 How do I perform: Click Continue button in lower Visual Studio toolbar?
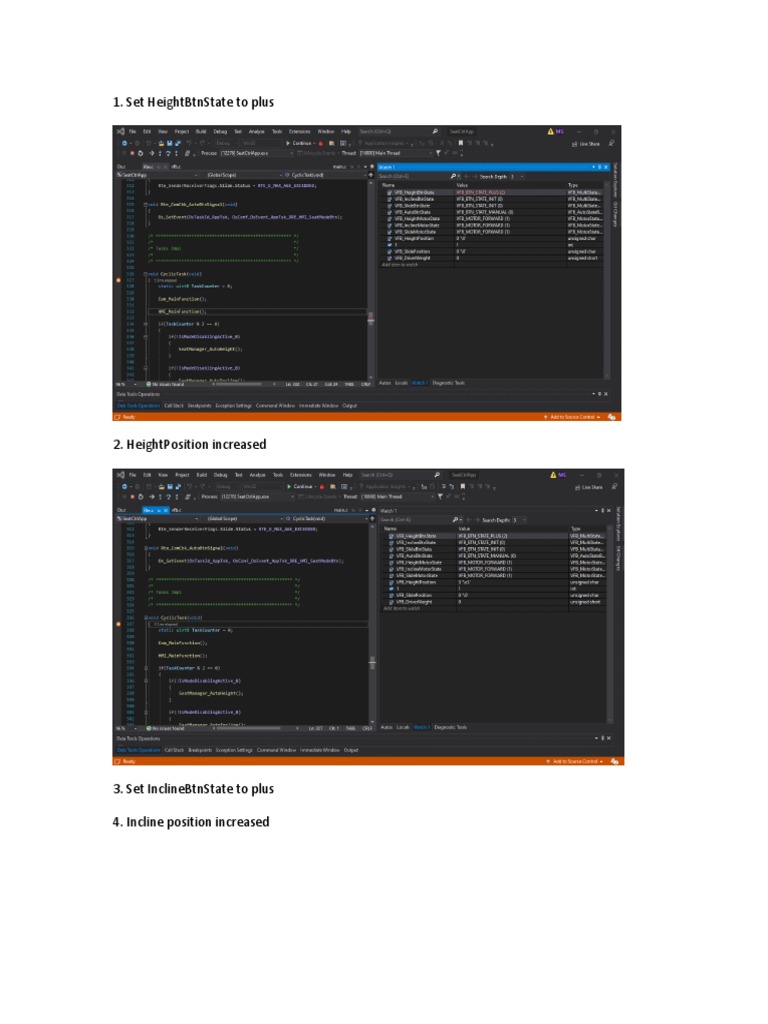[300, 487]
